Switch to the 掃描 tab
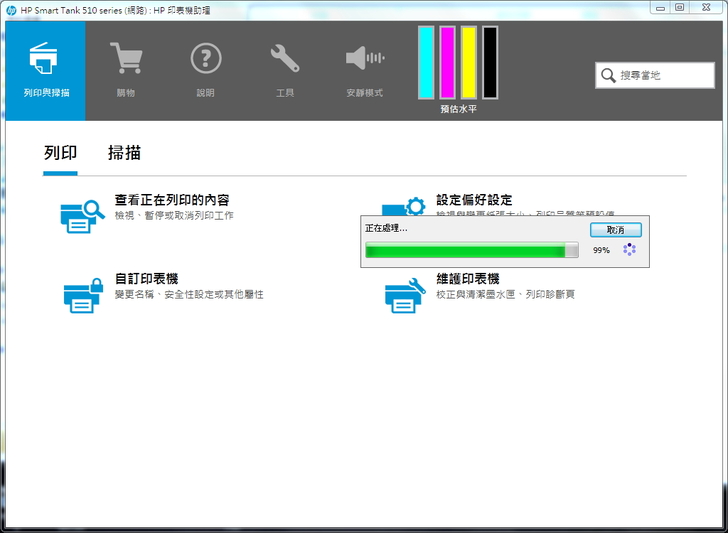Image resolution: width=728 pixels, height=533 pixels. 124,153
